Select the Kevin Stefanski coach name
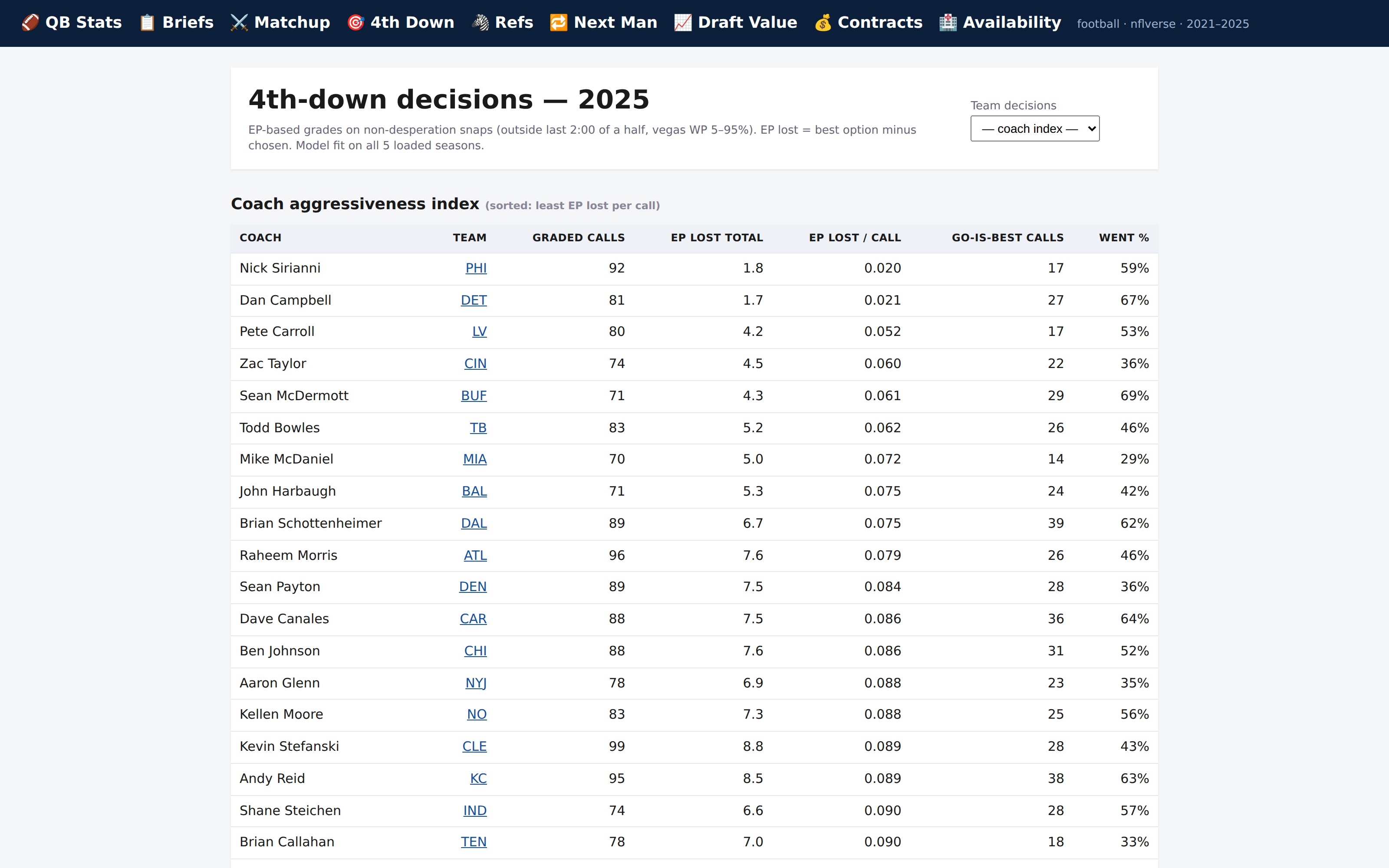 [x=289, y=746]
